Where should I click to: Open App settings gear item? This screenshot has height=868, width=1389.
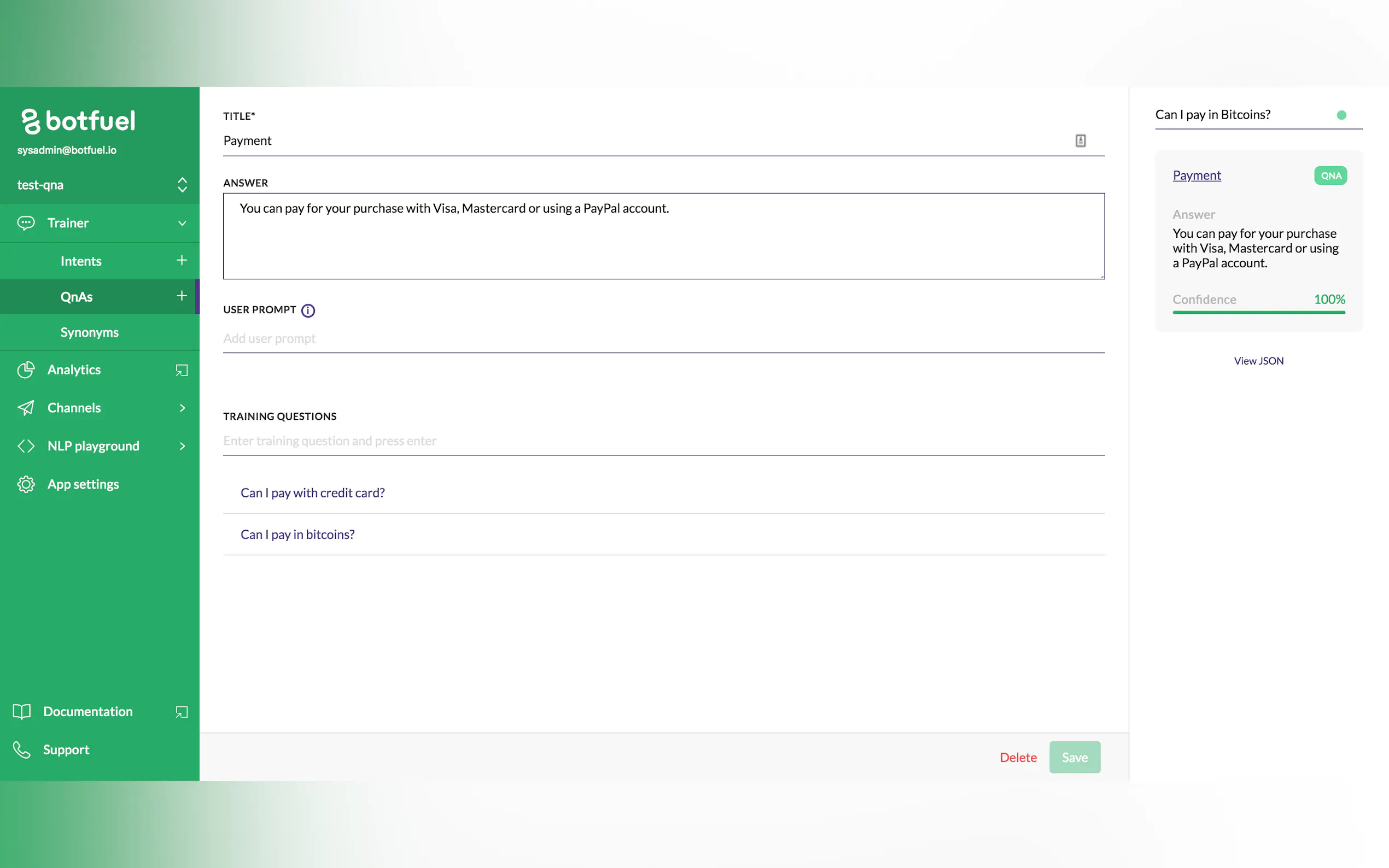click(x=83, y=484)
